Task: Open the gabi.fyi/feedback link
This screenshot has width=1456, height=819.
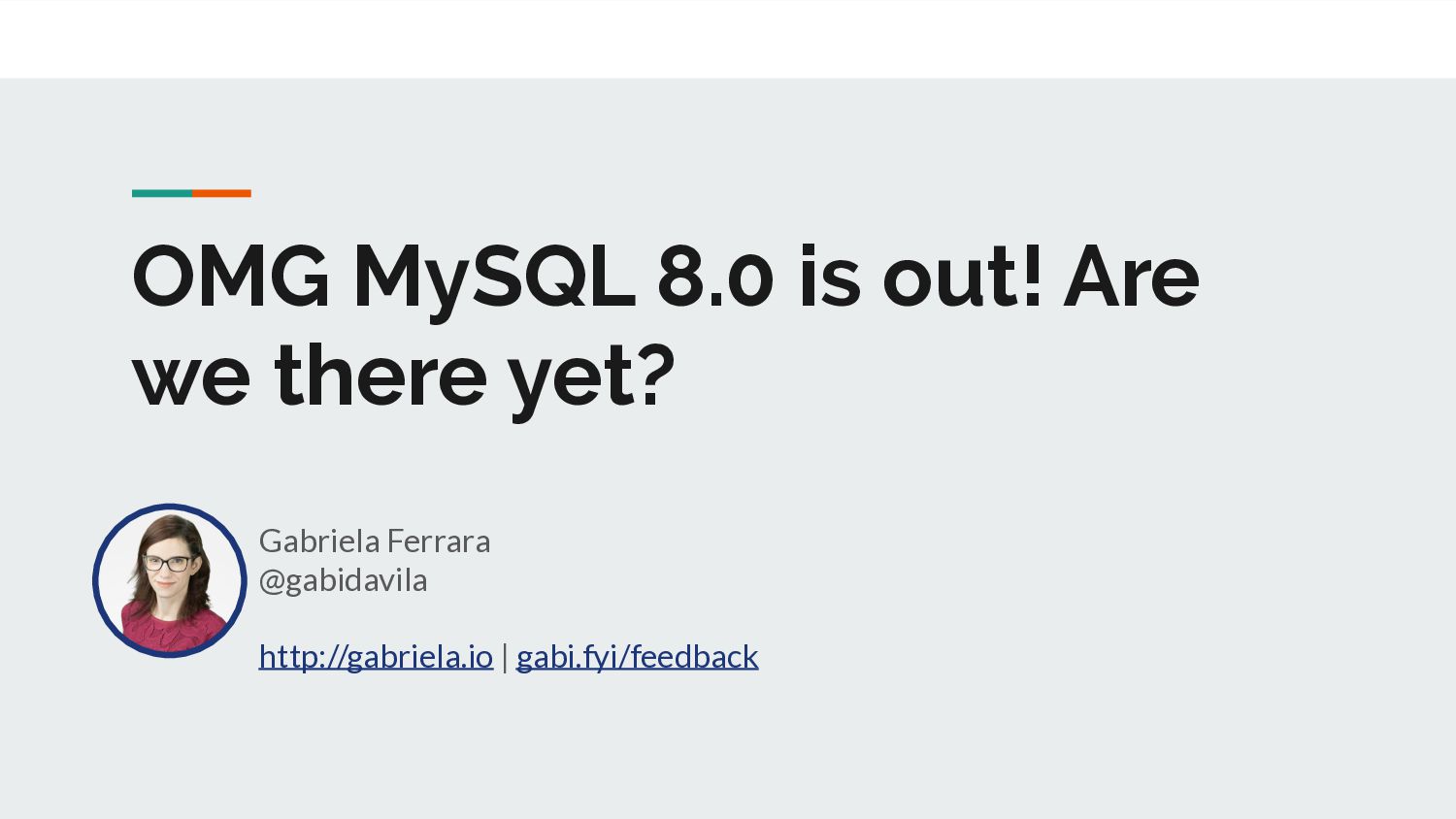Action: coord(637,657)
